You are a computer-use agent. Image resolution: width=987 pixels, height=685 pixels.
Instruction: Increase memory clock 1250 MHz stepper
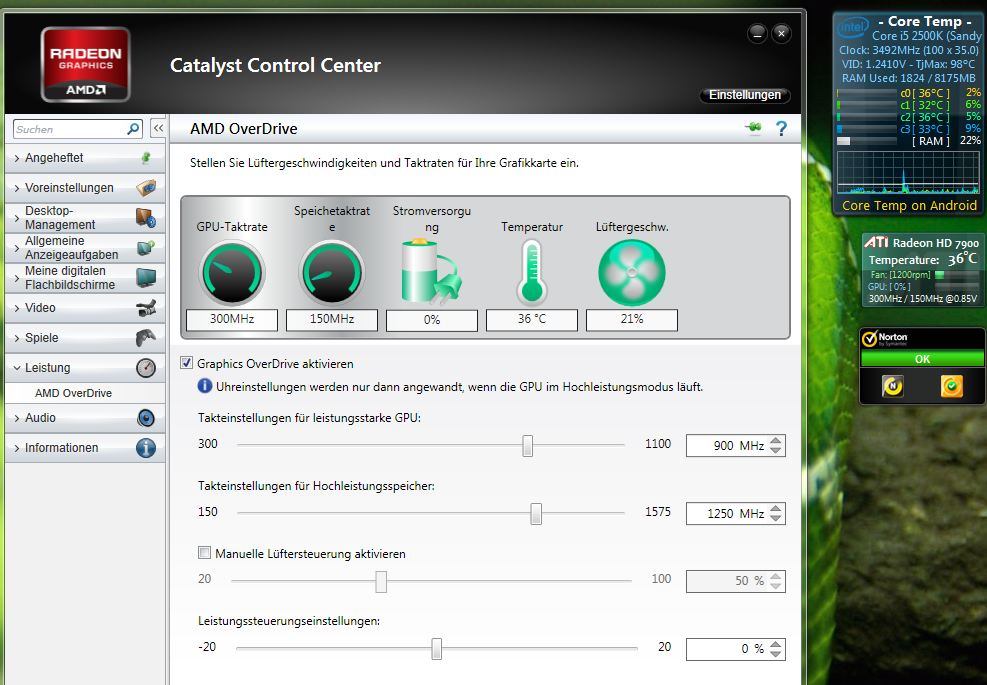pos(776,508)
